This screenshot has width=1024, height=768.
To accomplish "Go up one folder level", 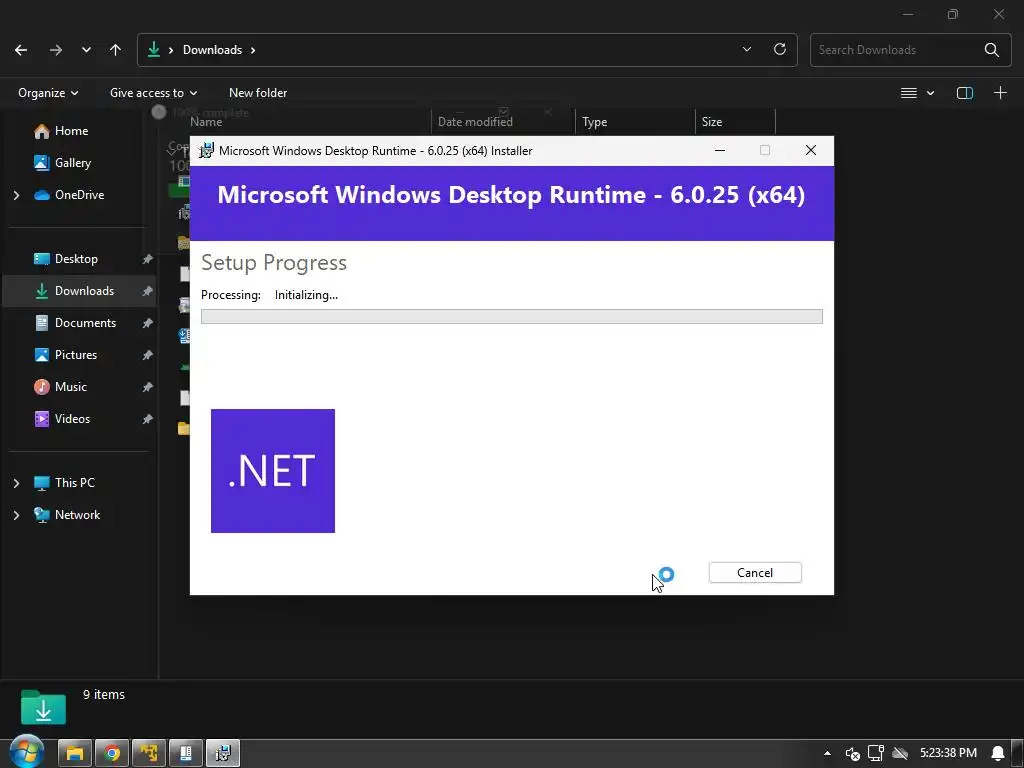I will click(116, 50).
